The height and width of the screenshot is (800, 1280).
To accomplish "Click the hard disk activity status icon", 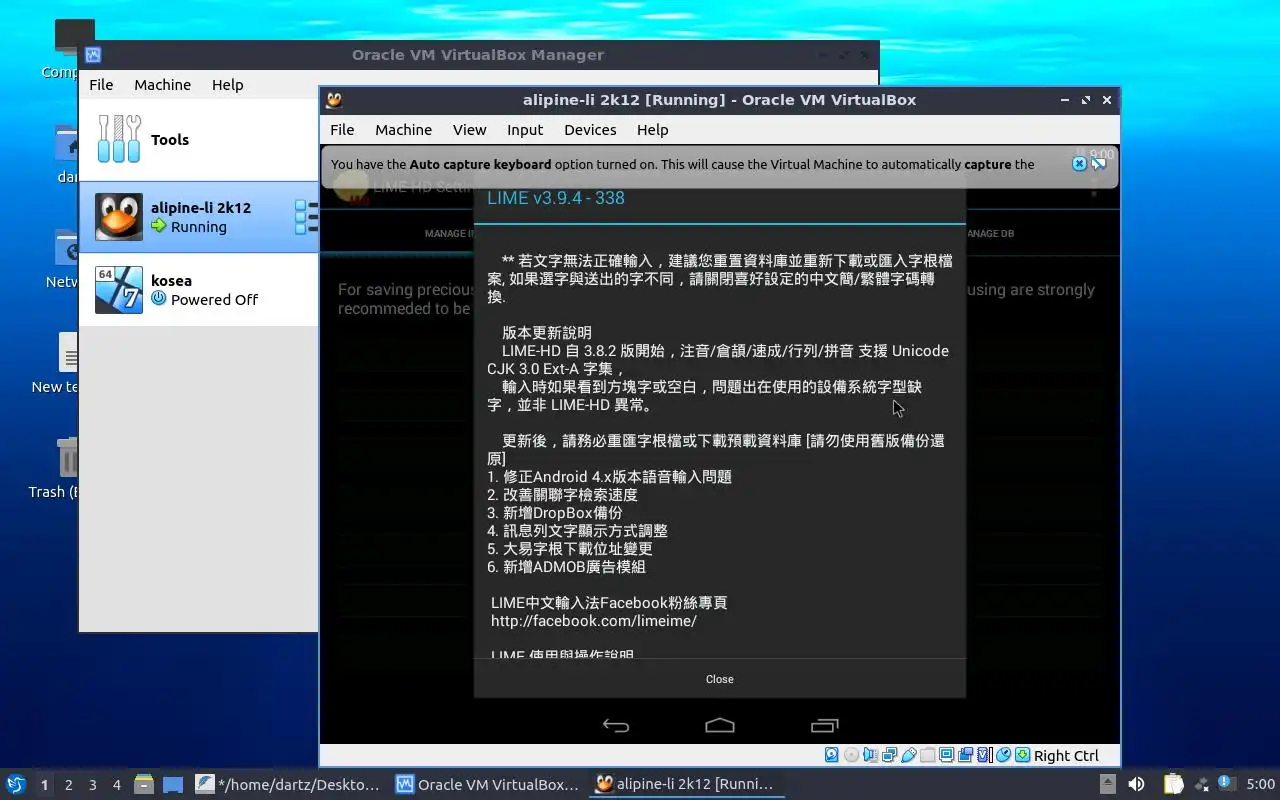I will coord(832,755).
